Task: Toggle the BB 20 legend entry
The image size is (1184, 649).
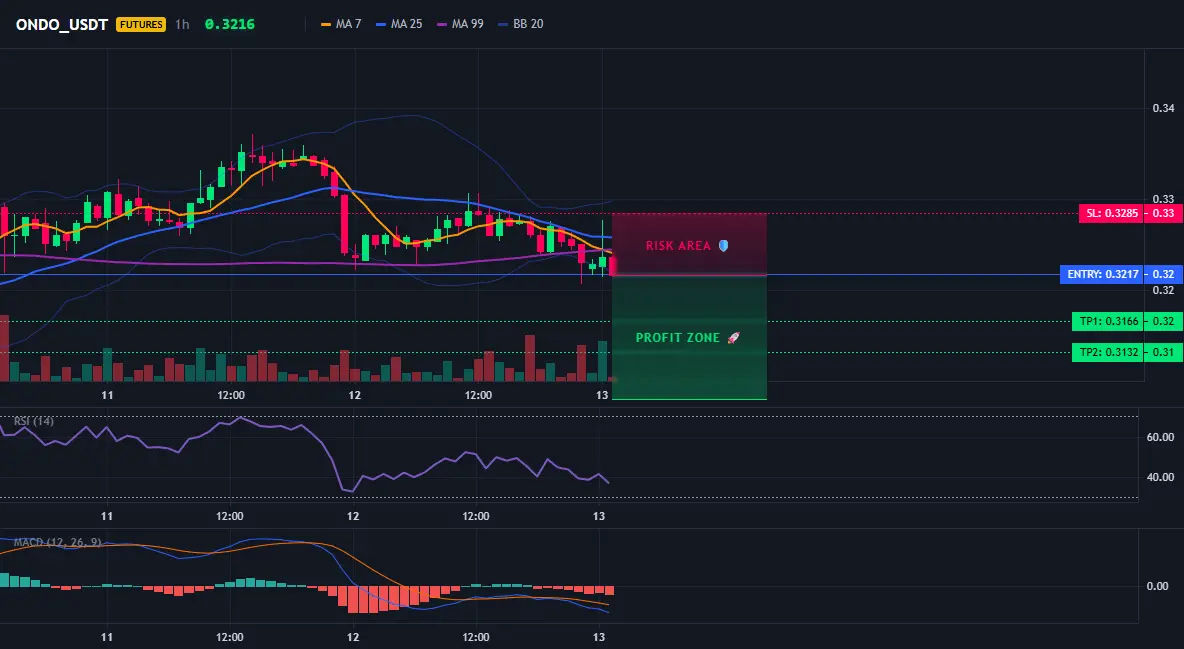Action: 521,24
